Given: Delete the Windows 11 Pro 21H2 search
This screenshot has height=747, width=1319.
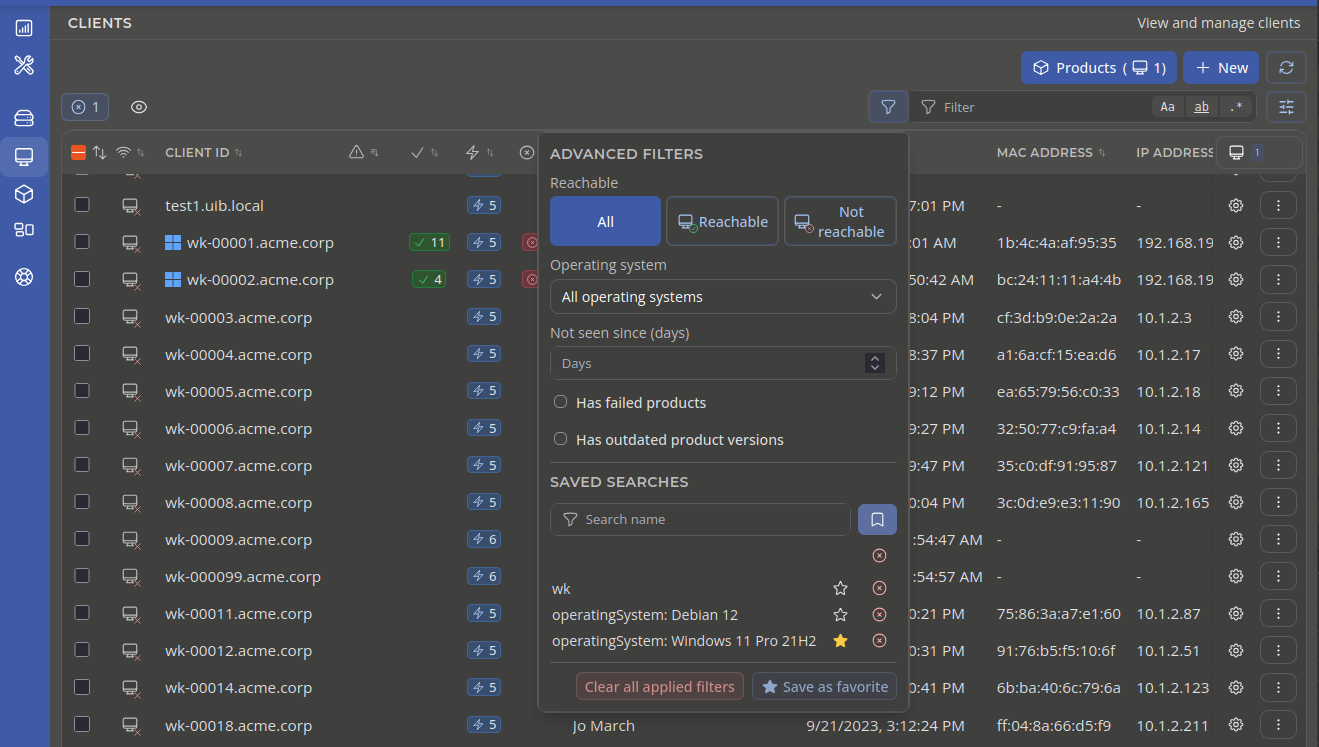Looking at the screenshot, I should tap(879, 641).
